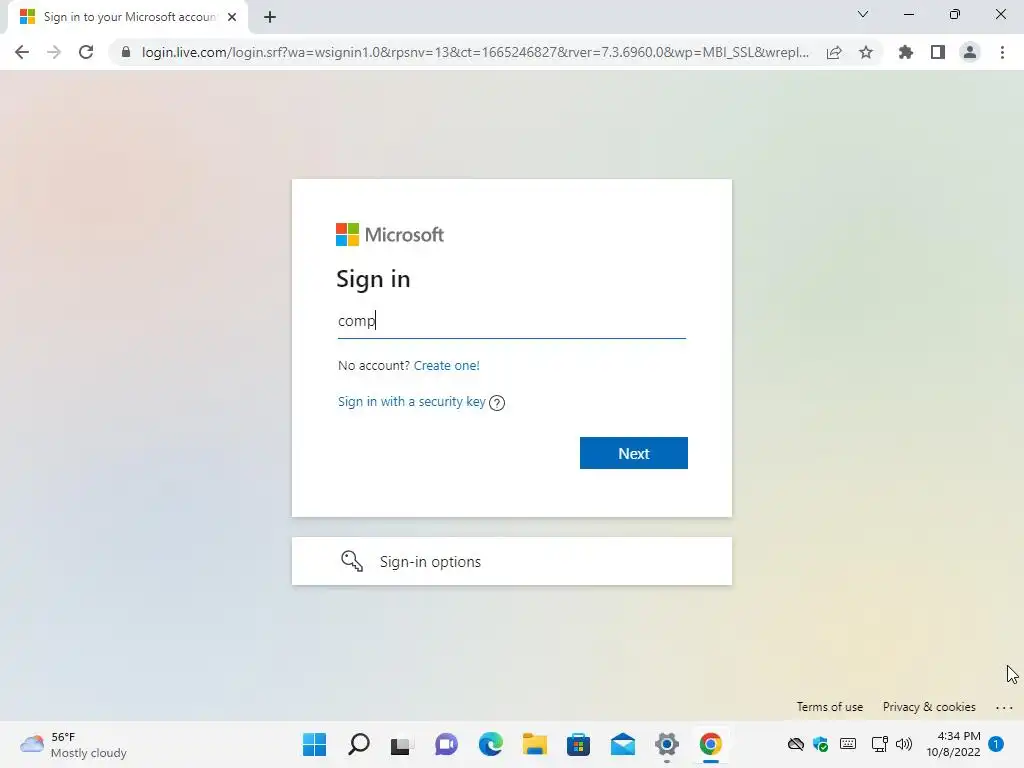Open the weather widget
The height and width of the screenshot is (768, 1024).
(73, 744)
